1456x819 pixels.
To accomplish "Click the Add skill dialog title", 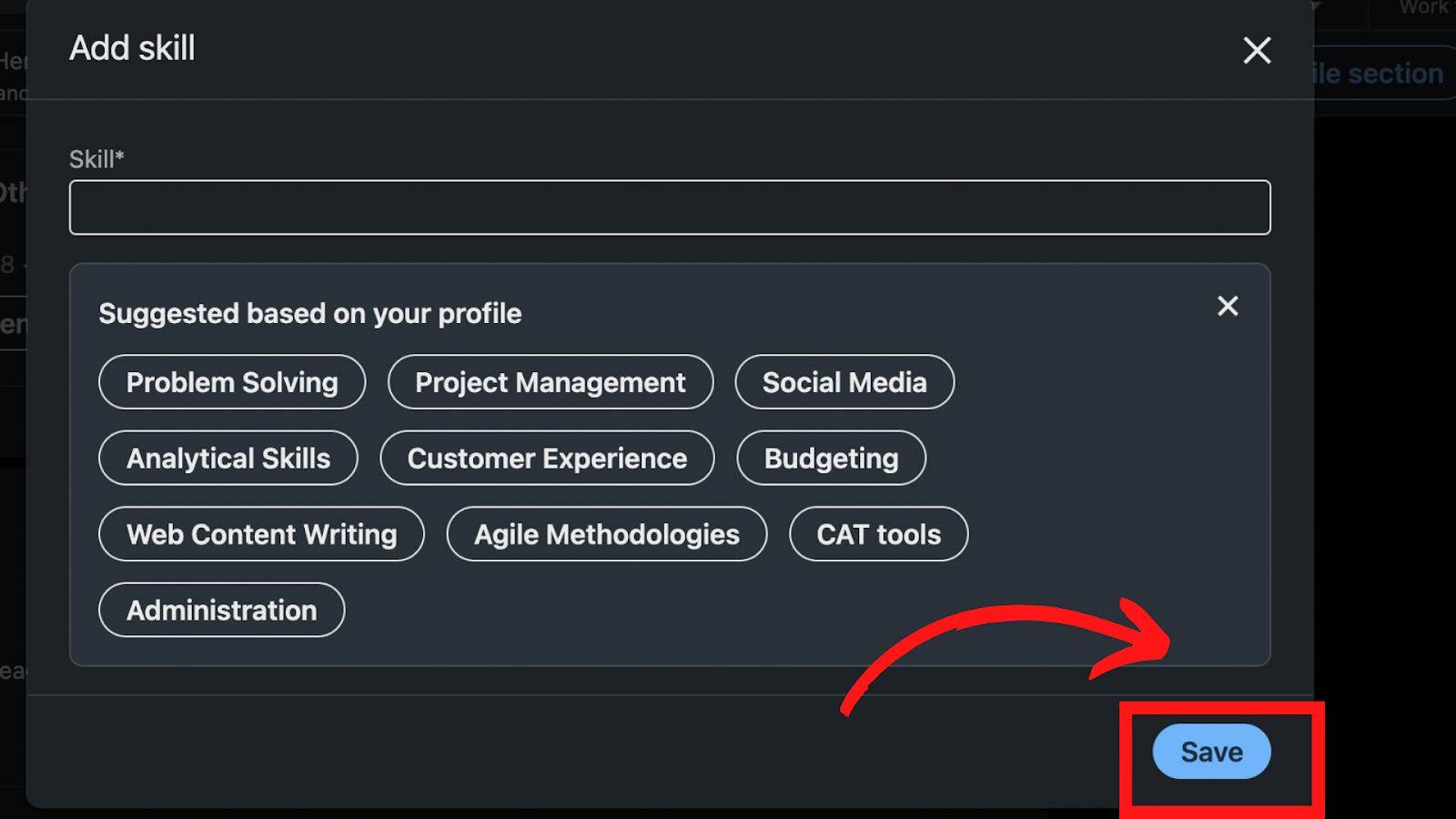I will pos(132,48).
